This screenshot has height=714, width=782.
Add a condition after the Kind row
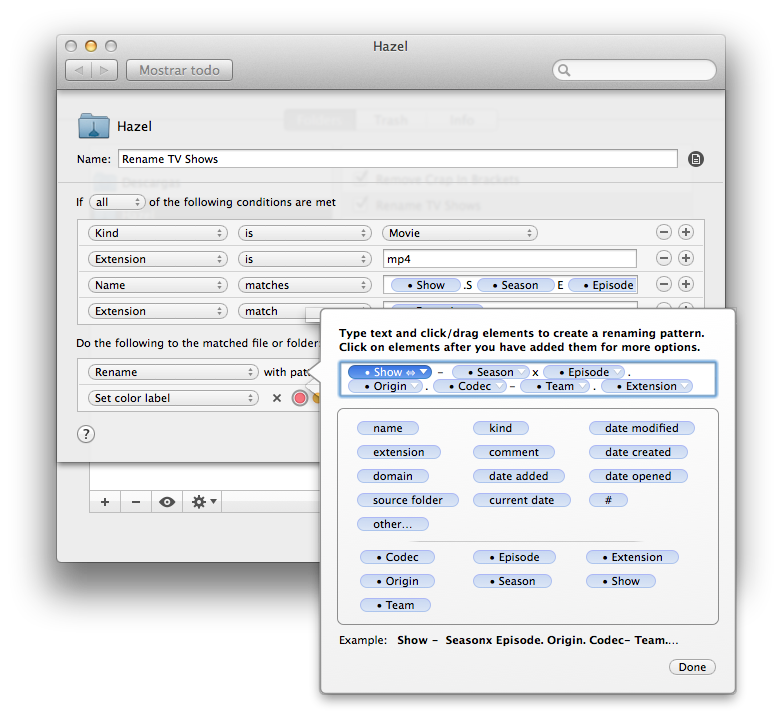686,232
